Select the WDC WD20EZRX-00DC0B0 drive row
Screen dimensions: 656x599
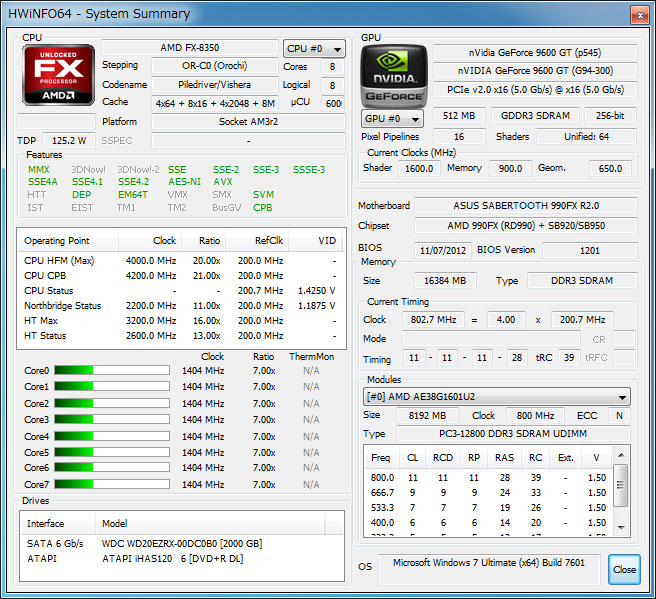pyautogui.click(x=182, y=543)
